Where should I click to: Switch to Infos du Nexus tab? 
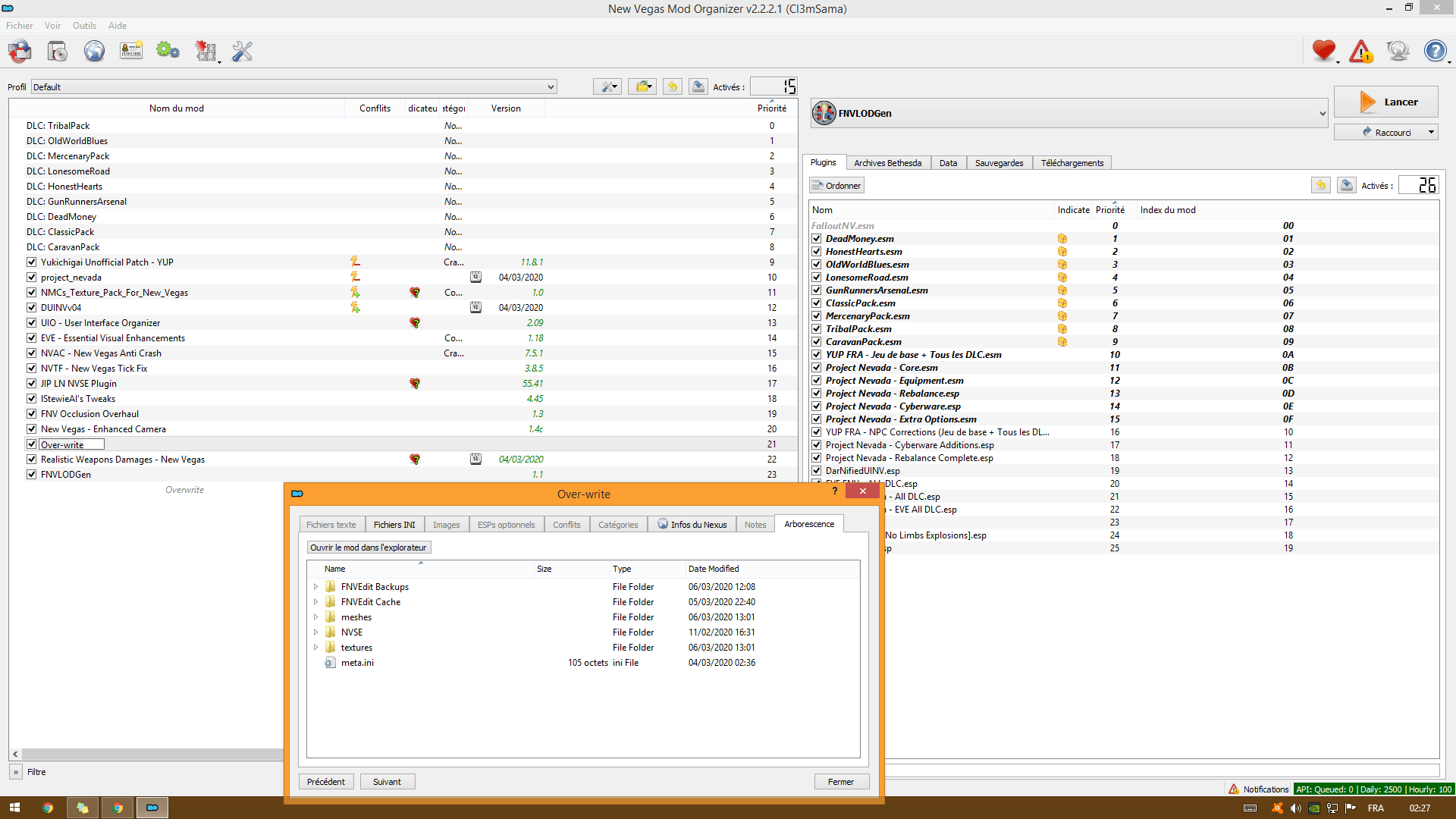click(x=692, y=524)
